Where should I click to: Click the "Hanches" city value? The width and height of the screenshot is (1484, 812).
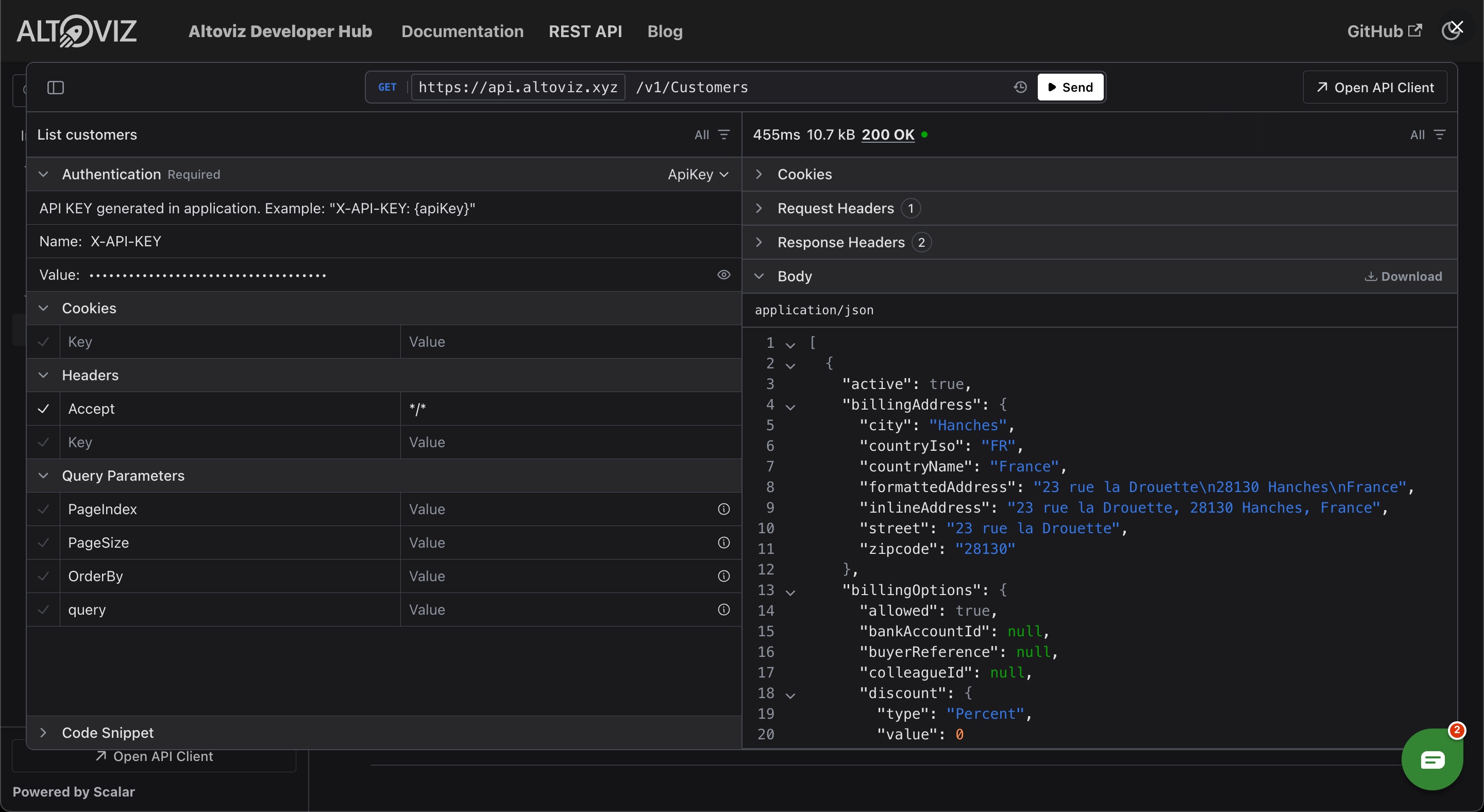(968, 425)
